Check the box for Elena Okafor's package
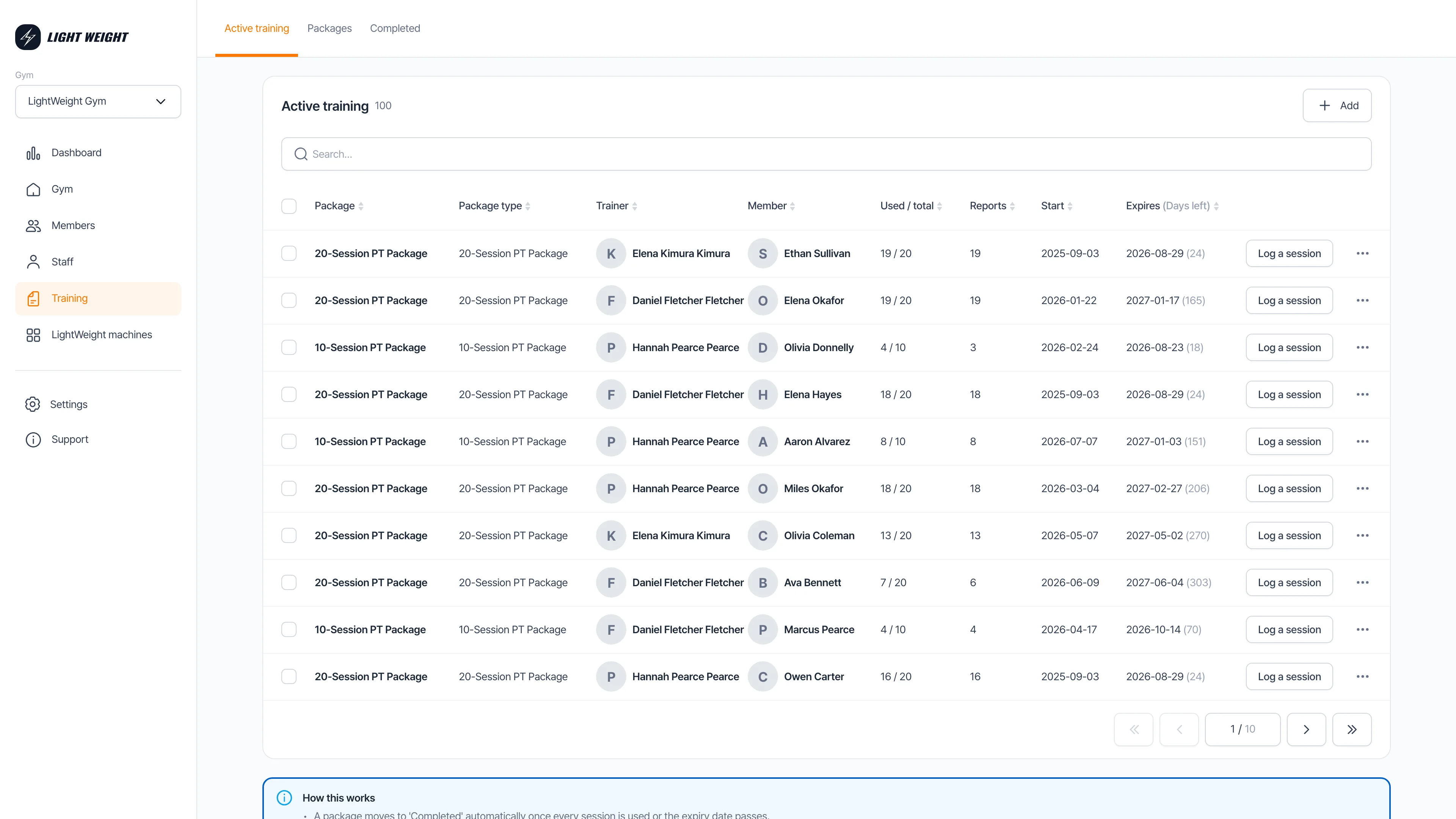This screenshot has height=819, width=1456. pos(289,301)
